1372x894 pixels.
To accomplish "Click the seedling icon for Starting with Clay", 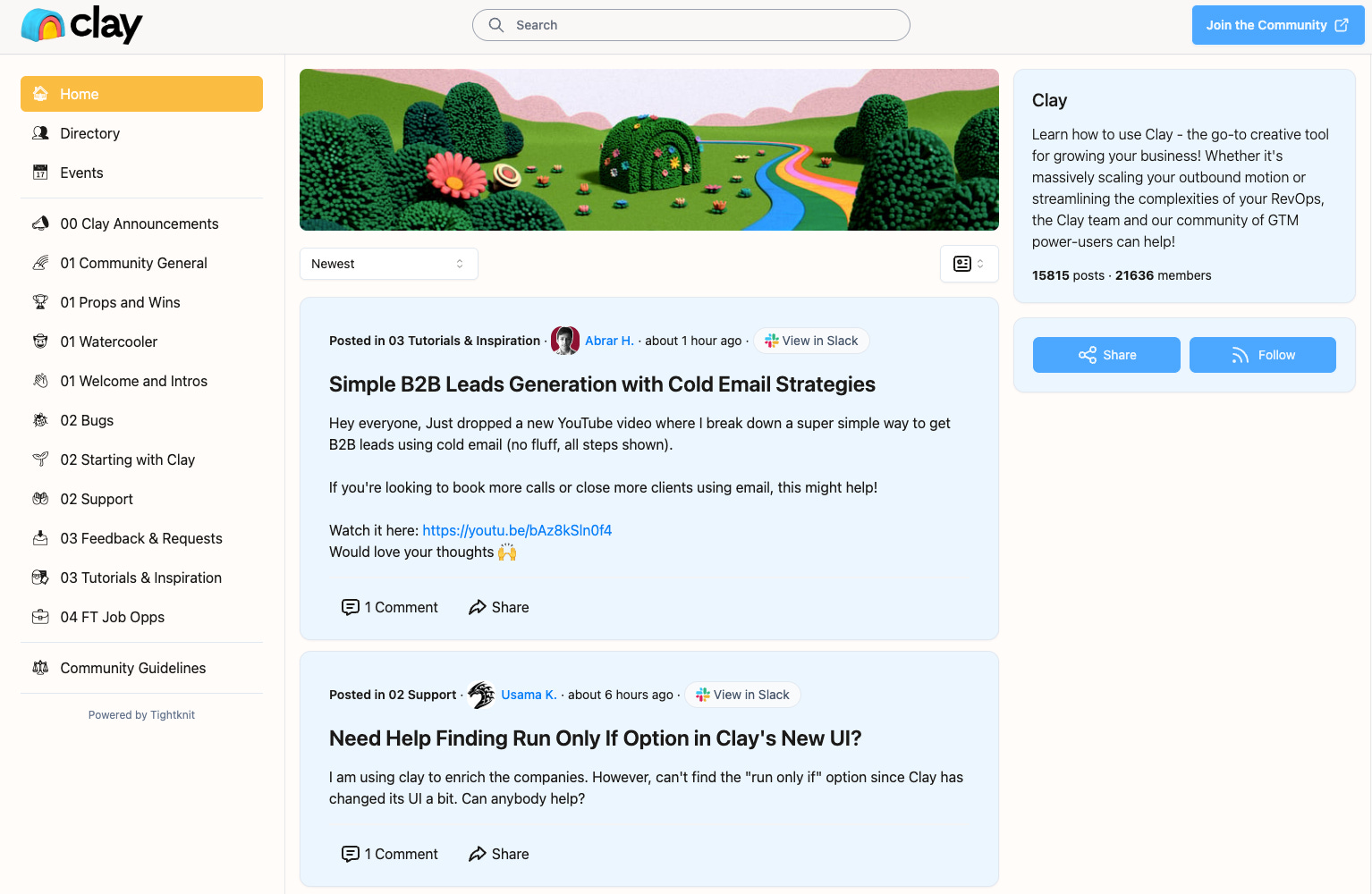I will pyautogui.click(x=40, y=460).
